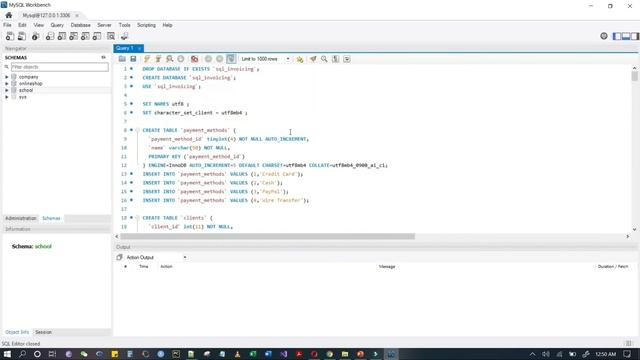The height and width of the screenshot is (360, 640).
Task: Open the View menu
Action: coord(38,25)
